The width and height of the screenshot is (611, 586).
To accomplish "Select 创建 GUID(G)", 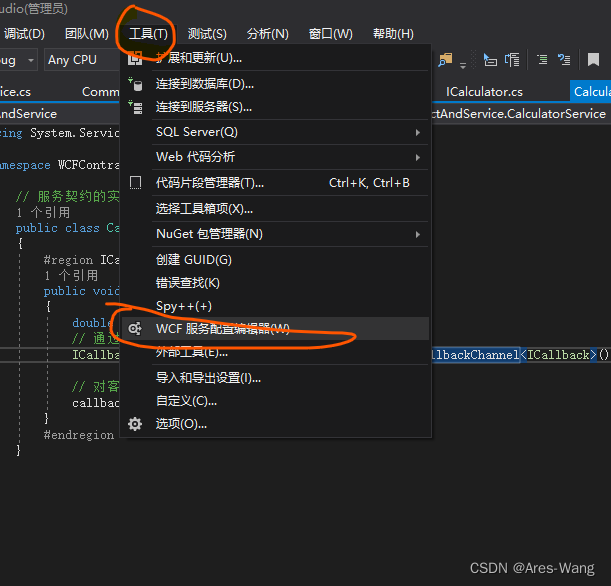I will pyautogui.click(x=275, y=259).
